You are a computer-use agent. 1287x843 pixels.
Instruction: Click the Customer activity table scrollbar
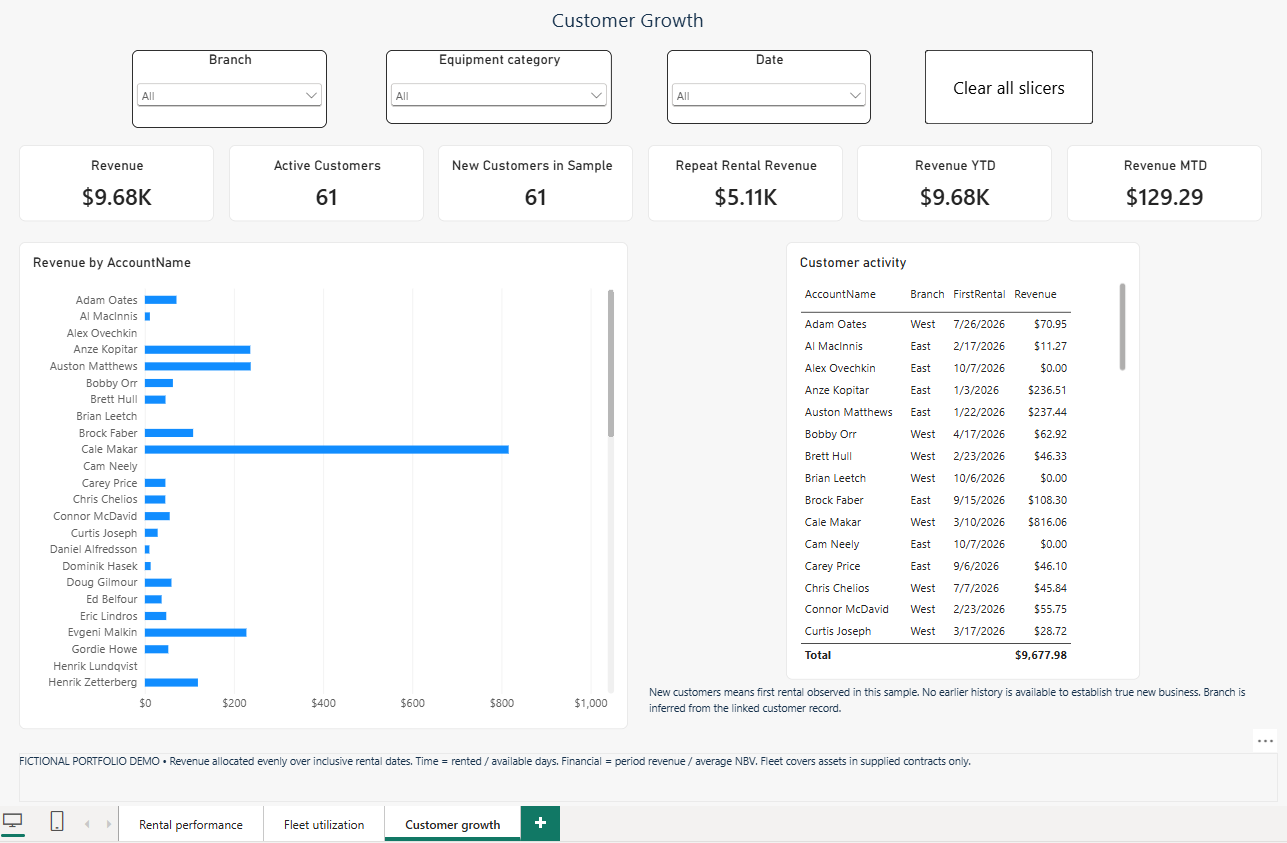[1122, 327]
